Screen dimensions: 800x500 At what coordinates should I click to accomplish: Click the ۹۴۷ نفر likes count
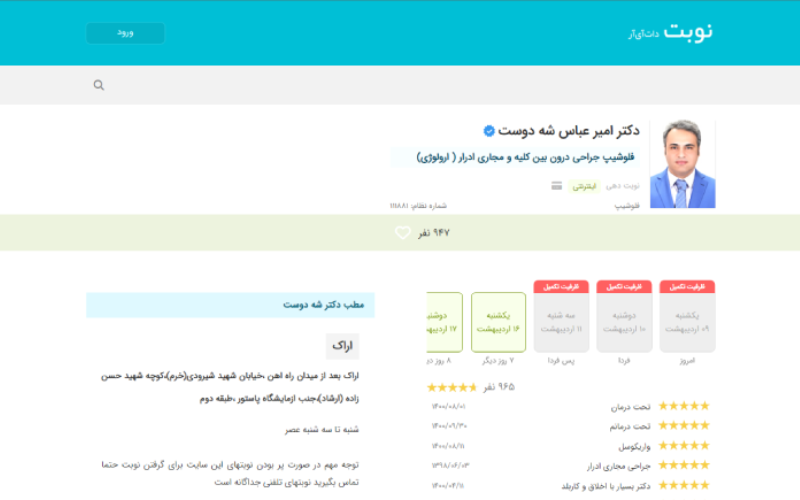(x=434, y=233)
